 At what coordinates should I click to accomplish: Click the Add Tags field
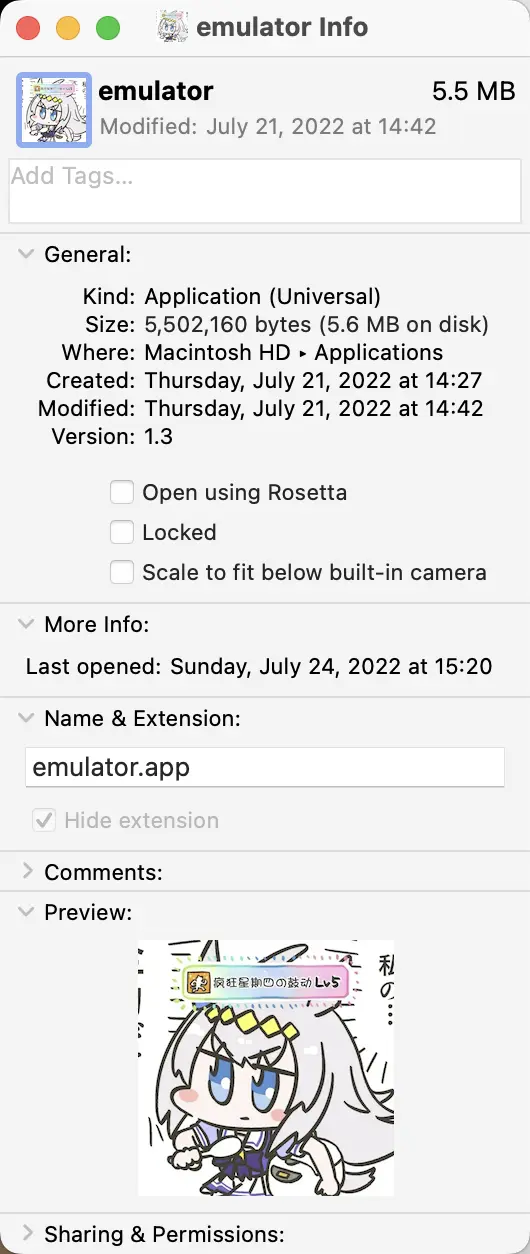[x=265, y=190]
